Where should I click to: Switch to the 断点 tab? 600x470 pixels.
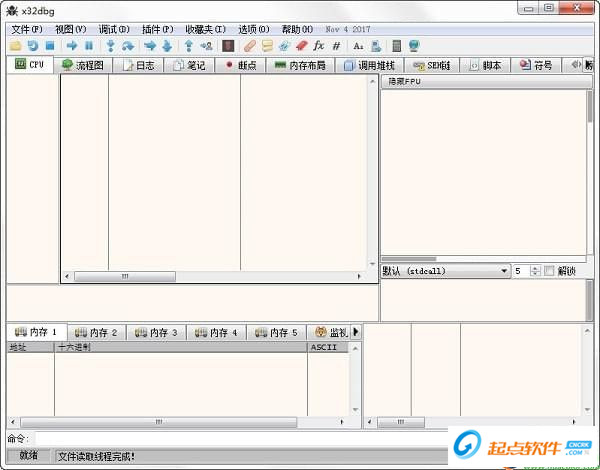240,65
